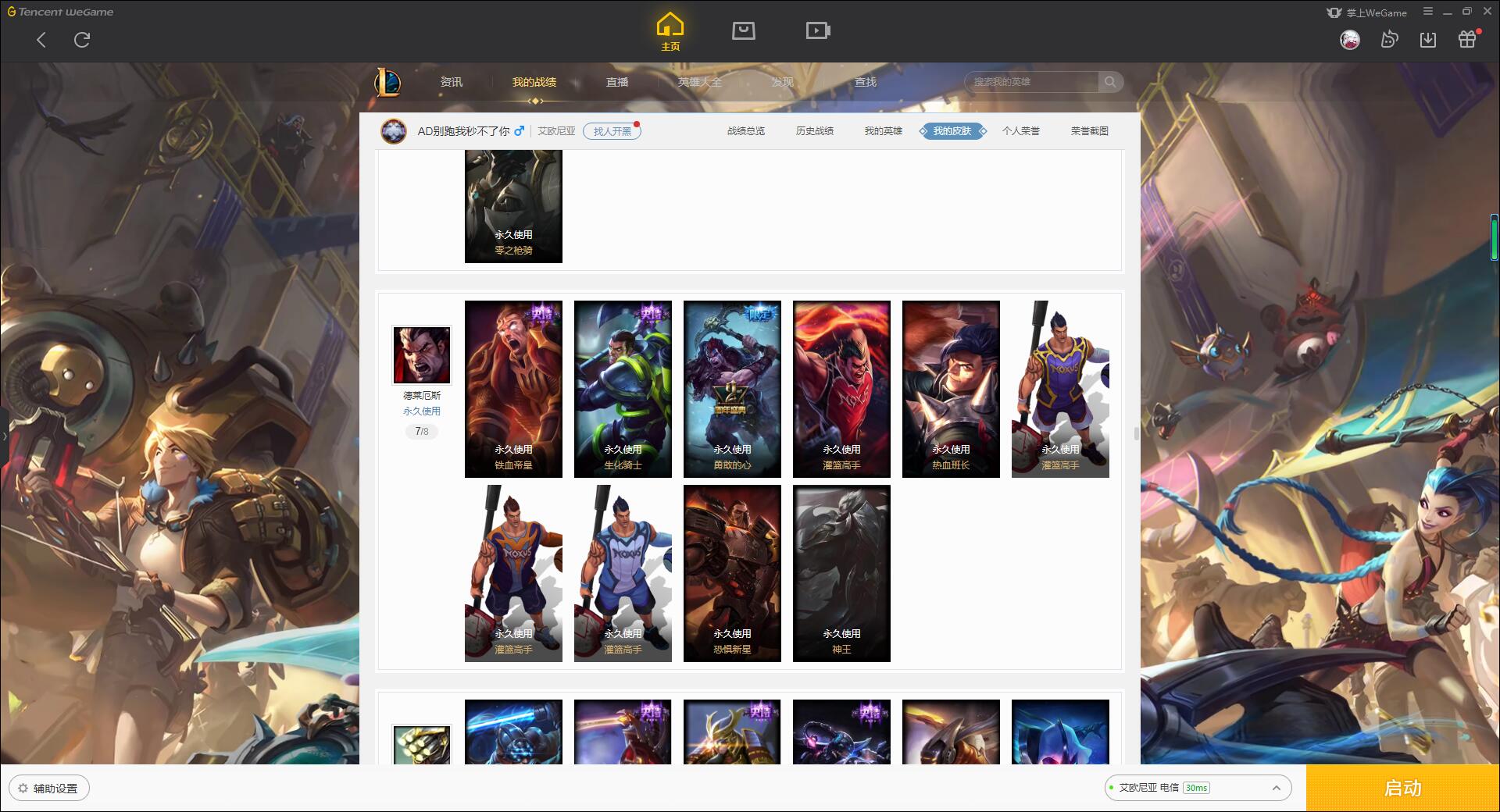Select the 荣誉截图 sub-tab

pyautogui.click(x=1090, y=131)
